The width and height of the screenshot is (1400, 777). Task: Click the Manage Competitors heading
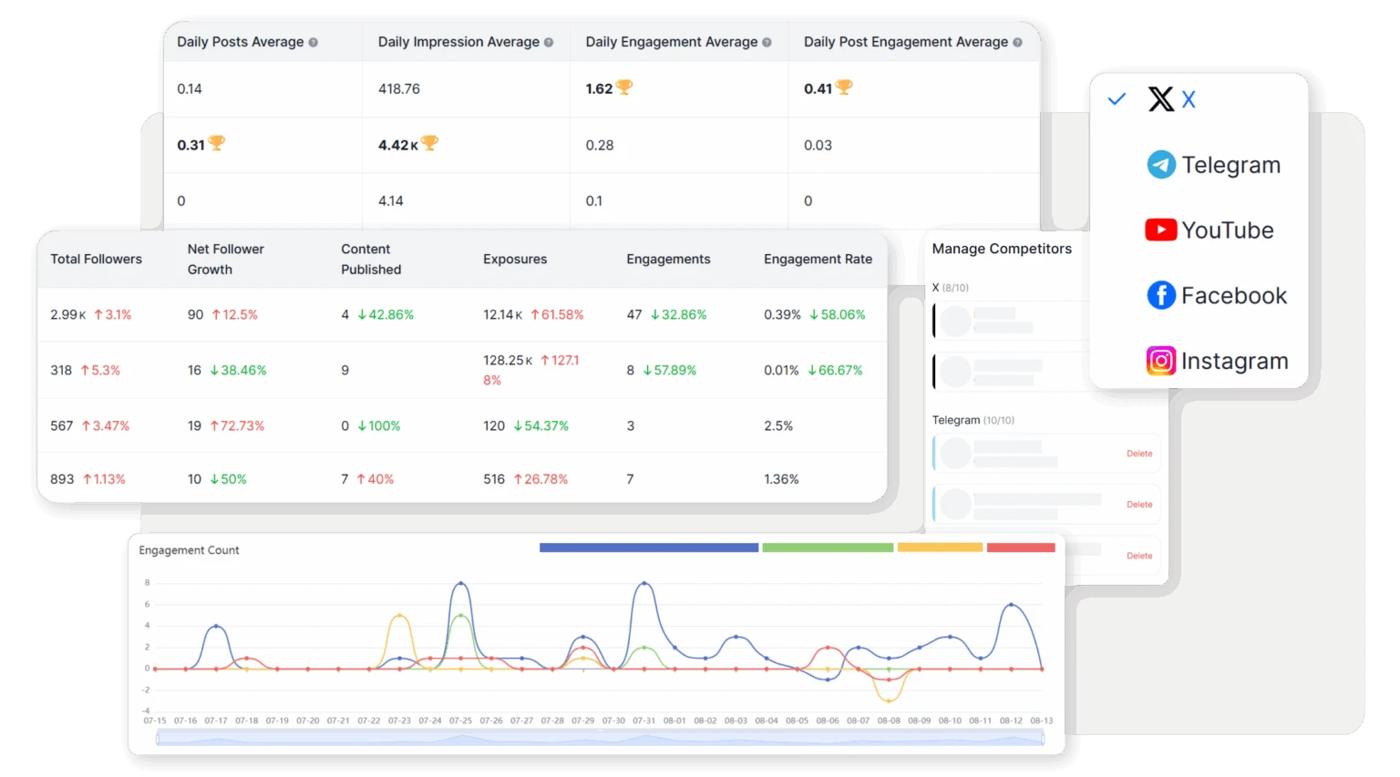tap(1002, 249)
